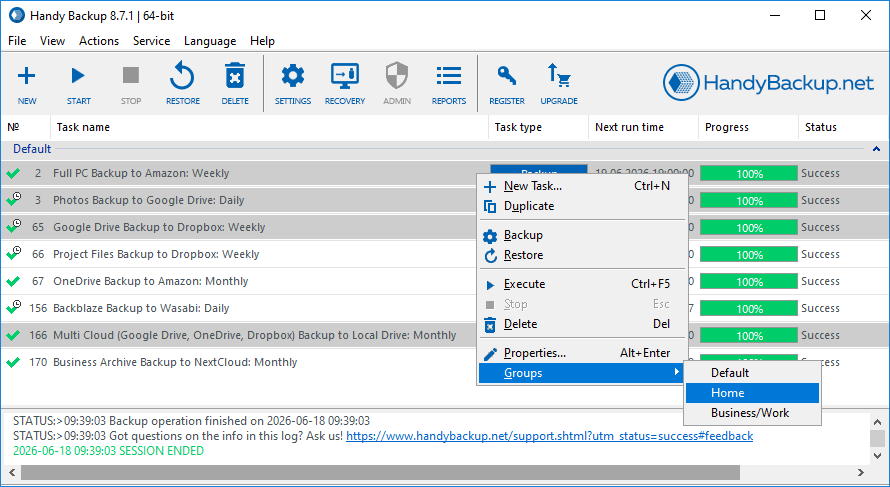This screenshot has width=890, height=487.
Task: Click progress bar of OneDrive Backup task
Action: coord(749,282)
